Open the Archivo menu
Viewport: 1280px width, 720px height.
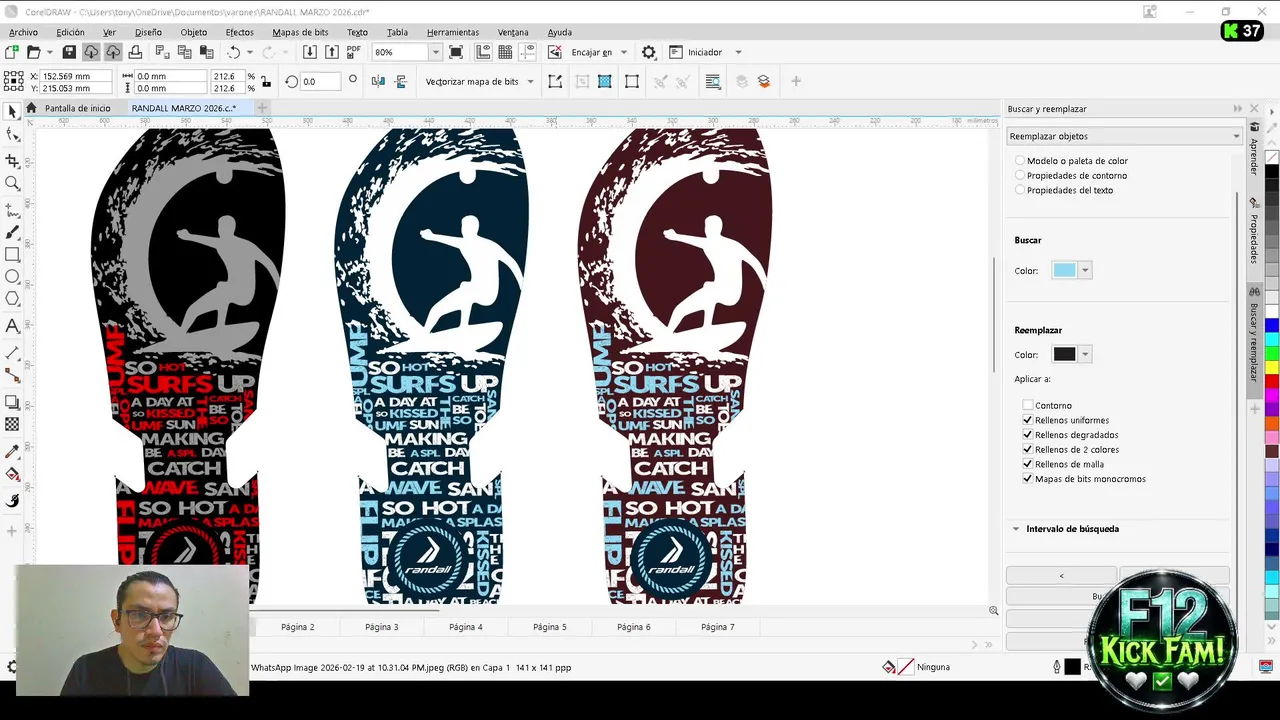(x=23, y=32)
